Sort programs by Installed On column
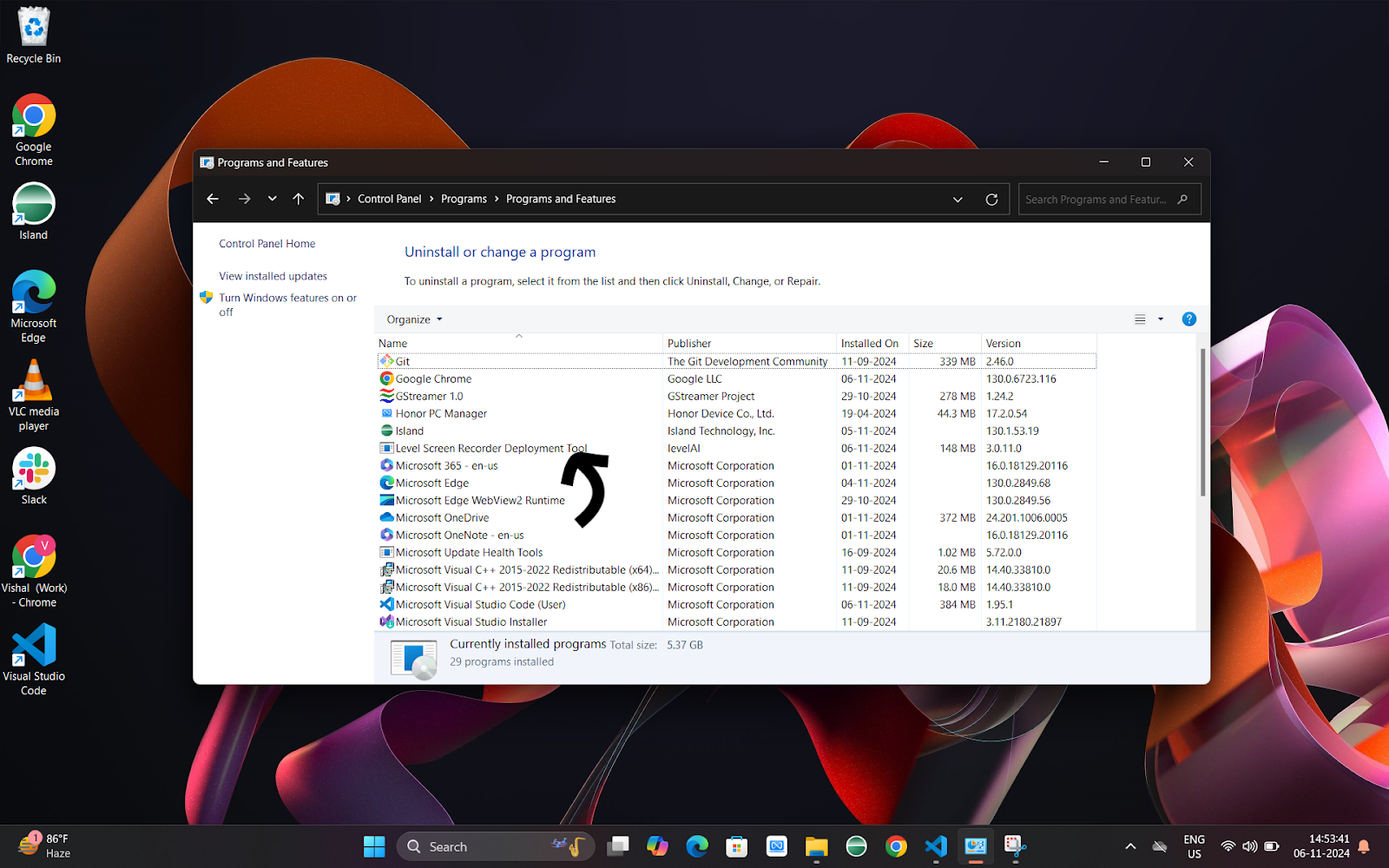Image resolution: width=1389 pixels, height=868 pixels. point(869,344)
